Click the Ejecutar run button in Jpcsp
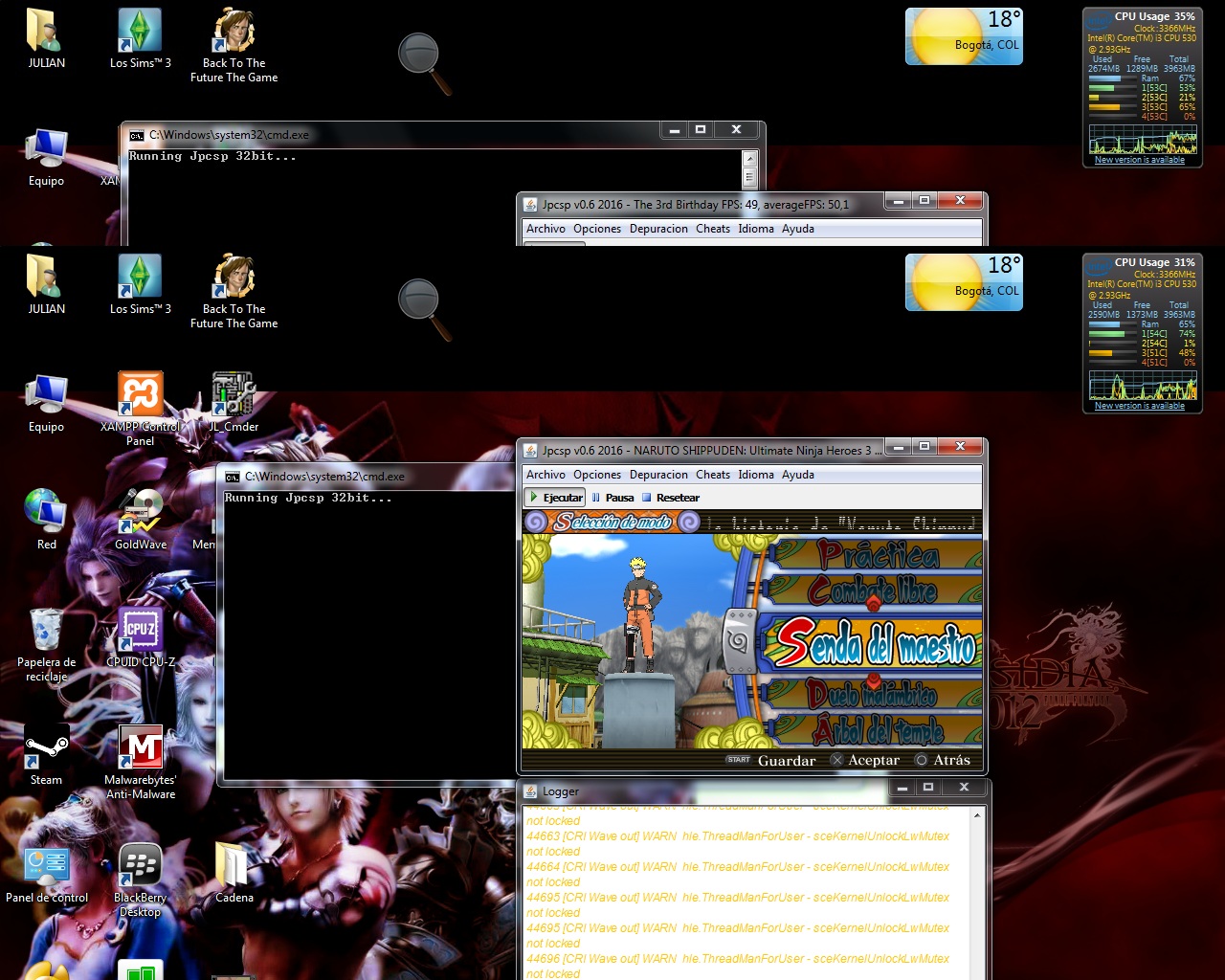1225x980 pixels. [555, 498]
